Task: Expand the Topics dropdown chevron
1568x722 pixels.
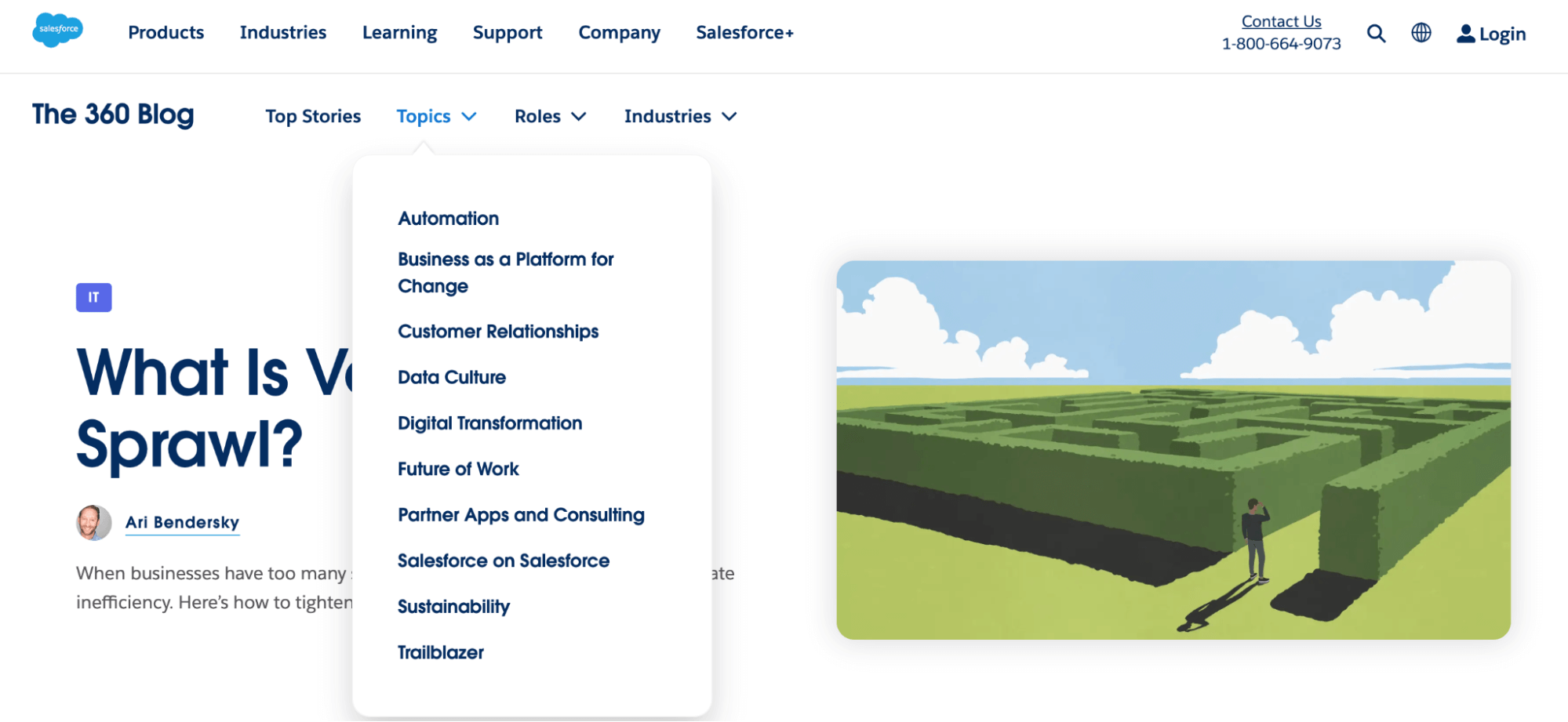Action: click(469, 117)
